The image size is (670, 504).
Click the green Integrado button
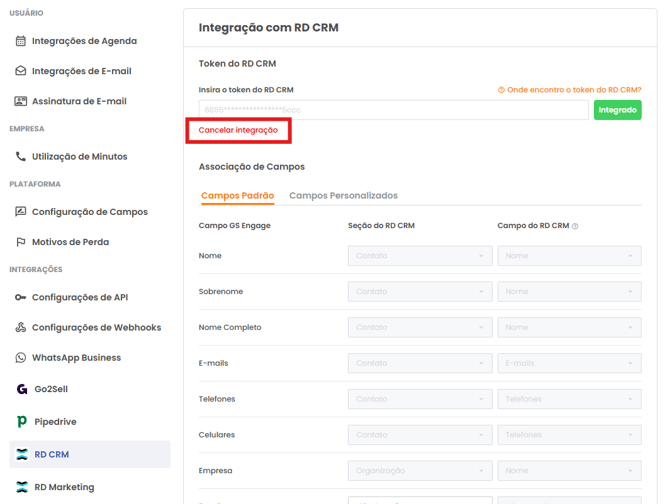point(617,110)
